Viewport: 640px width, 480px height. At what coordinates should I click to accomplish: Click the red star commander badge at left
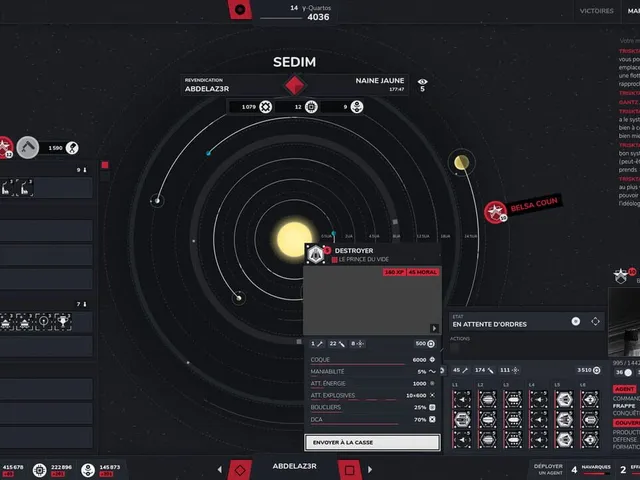coord(5,147)
